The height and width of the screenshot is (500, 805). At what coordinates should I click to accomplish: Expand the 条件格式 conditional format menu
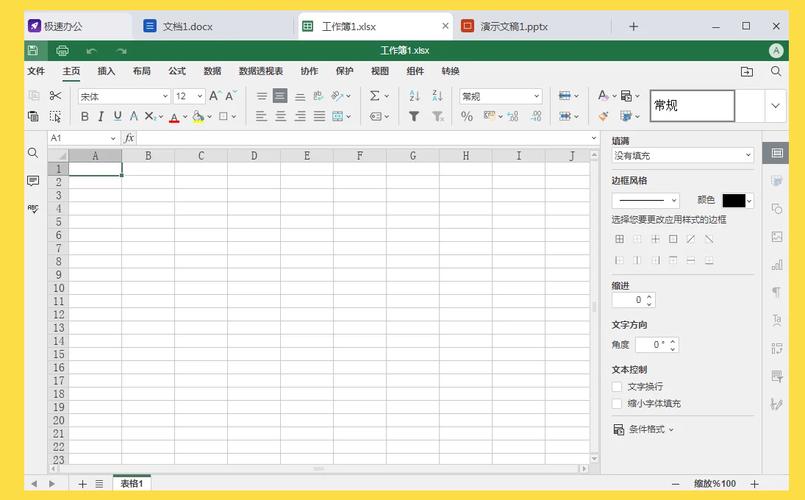643,429
